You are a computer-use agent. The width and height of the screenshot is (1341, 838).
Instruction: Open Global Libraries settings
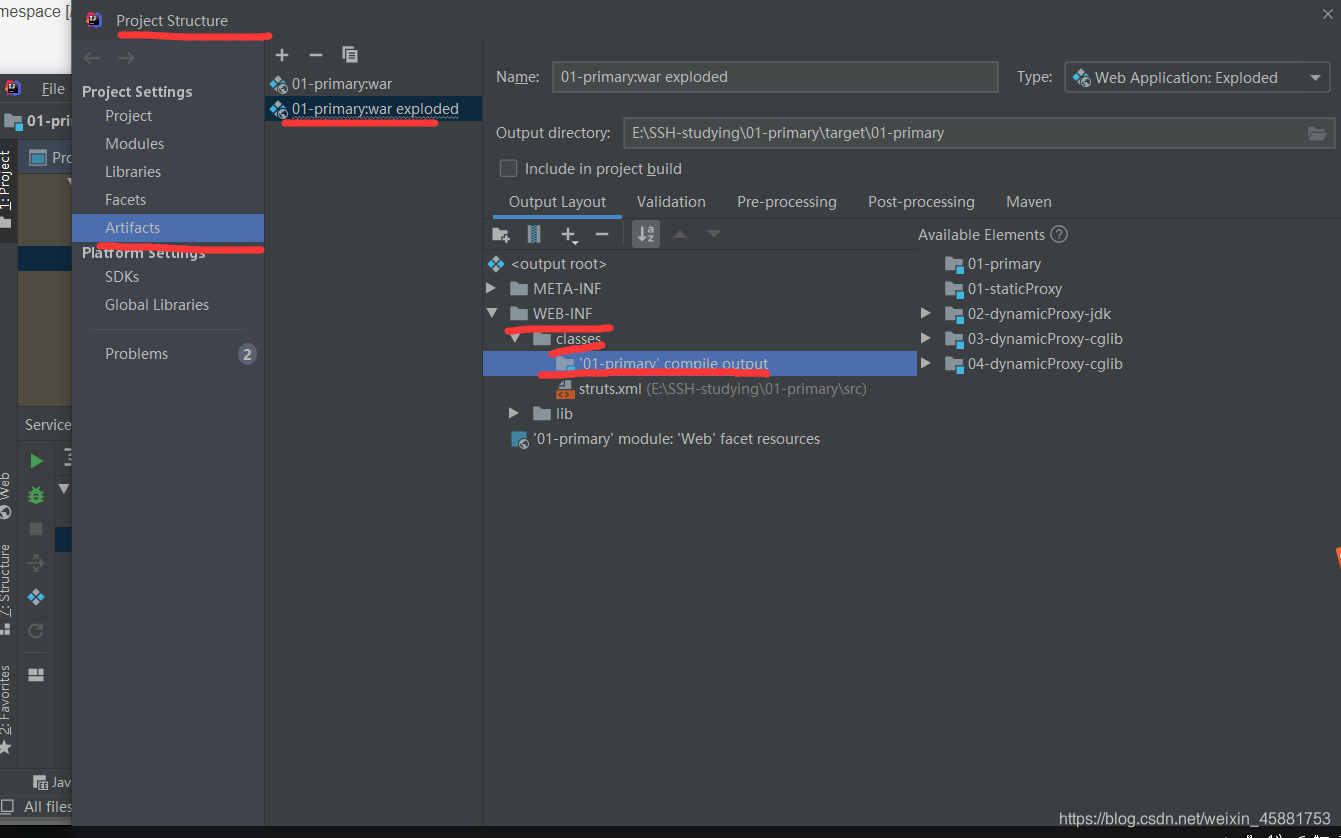[x=157, y=305]
